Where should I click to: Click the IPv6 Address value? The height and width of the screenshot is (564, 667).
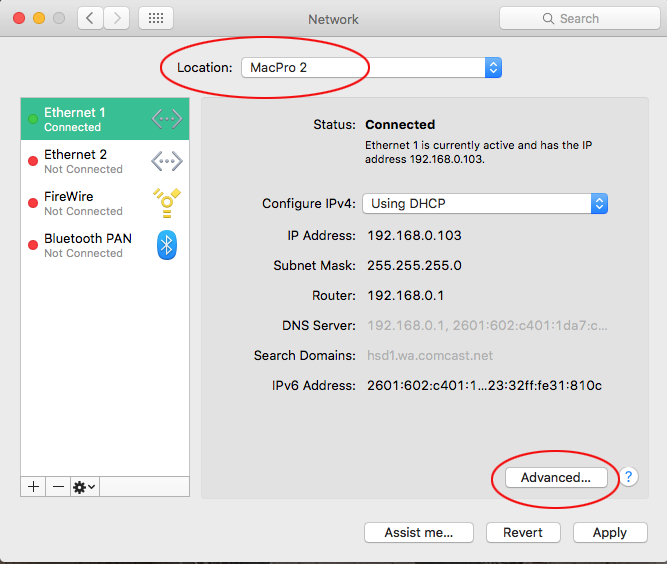[x=485, y=385]
